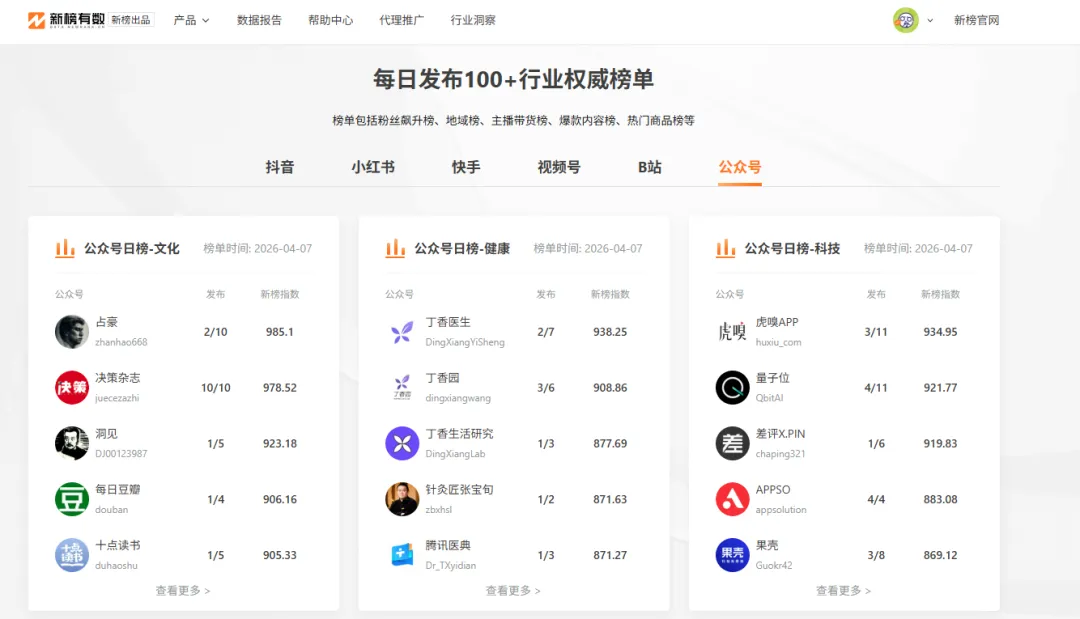Click account name 量子位
1080x619 pixels.
(773, 378)
